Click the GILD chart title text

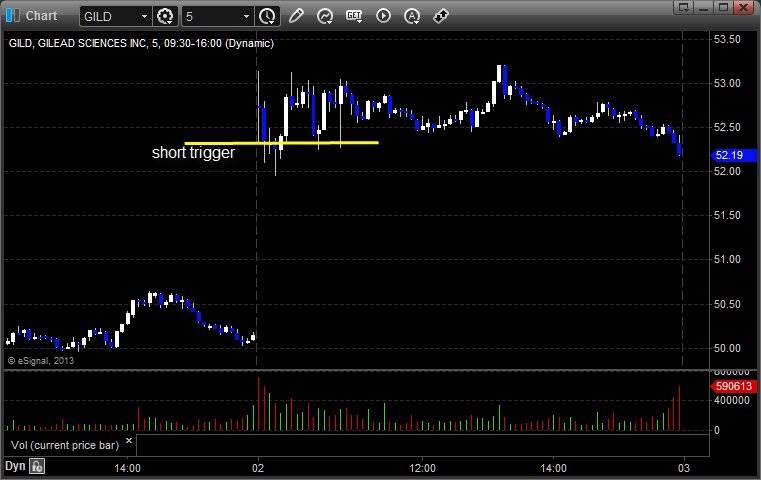coord(141,43)
